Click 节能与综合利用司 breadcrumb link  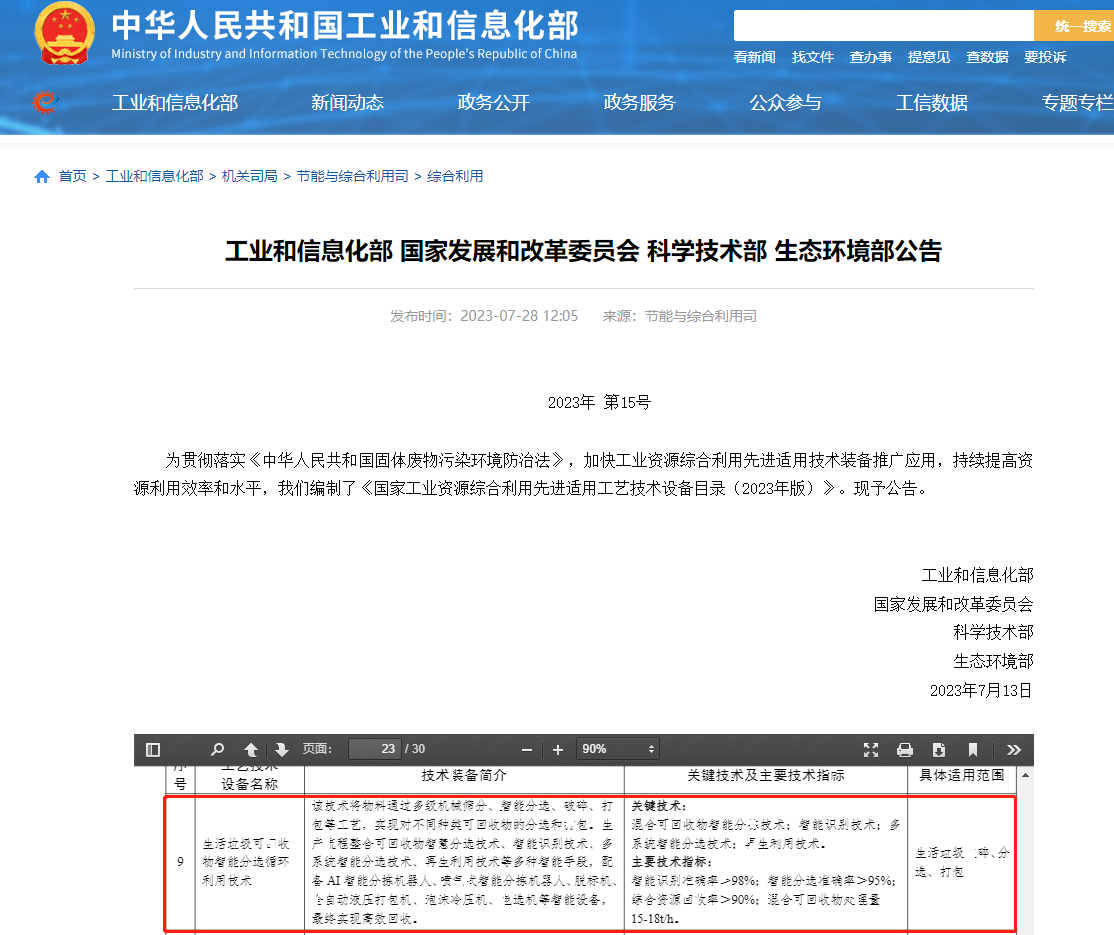tap(352, 176)
